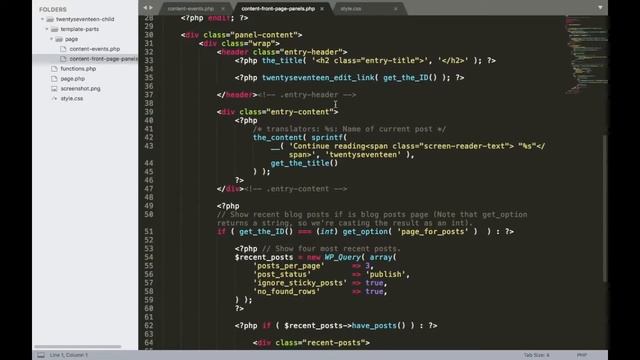Collapse the page folder arrow
The width and height of the screenshot is (640, 360).
pos(51,39)
